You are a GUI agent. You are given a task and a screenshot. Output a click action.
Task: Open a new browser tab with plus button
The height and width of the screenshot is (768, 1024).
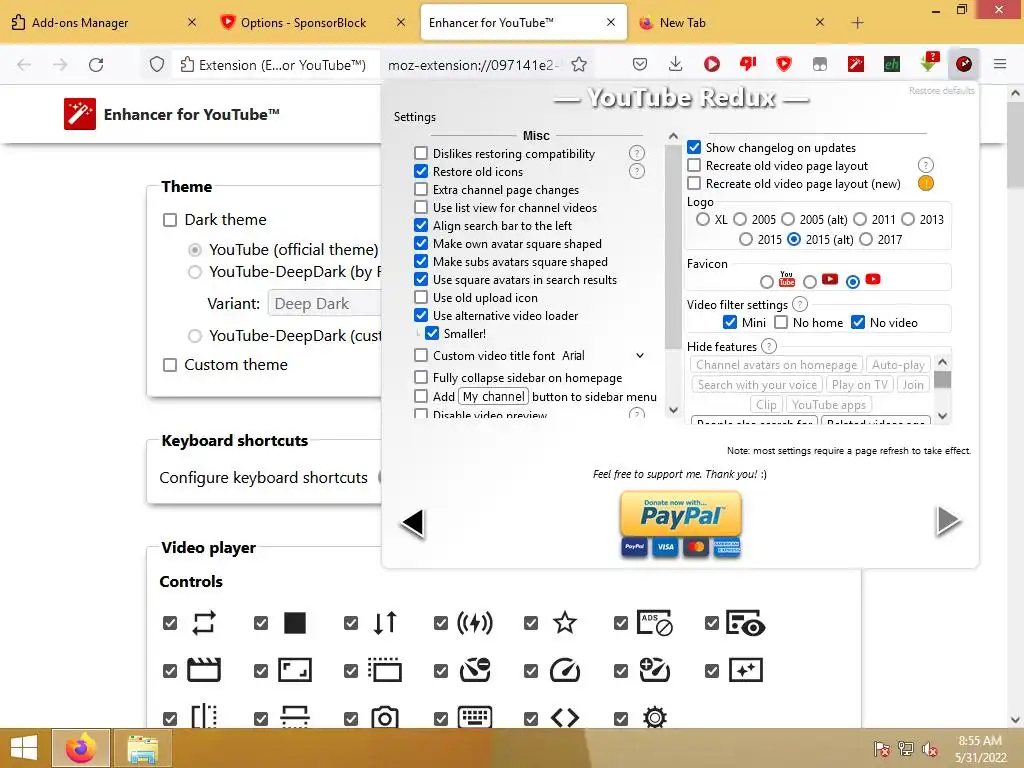click(x=857, y=23)
